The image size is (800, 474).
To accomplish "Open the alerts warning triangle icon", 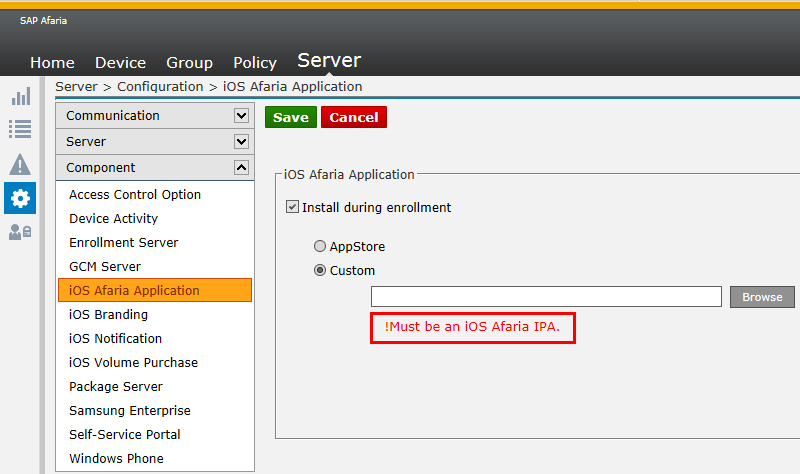I will [20, 164].
